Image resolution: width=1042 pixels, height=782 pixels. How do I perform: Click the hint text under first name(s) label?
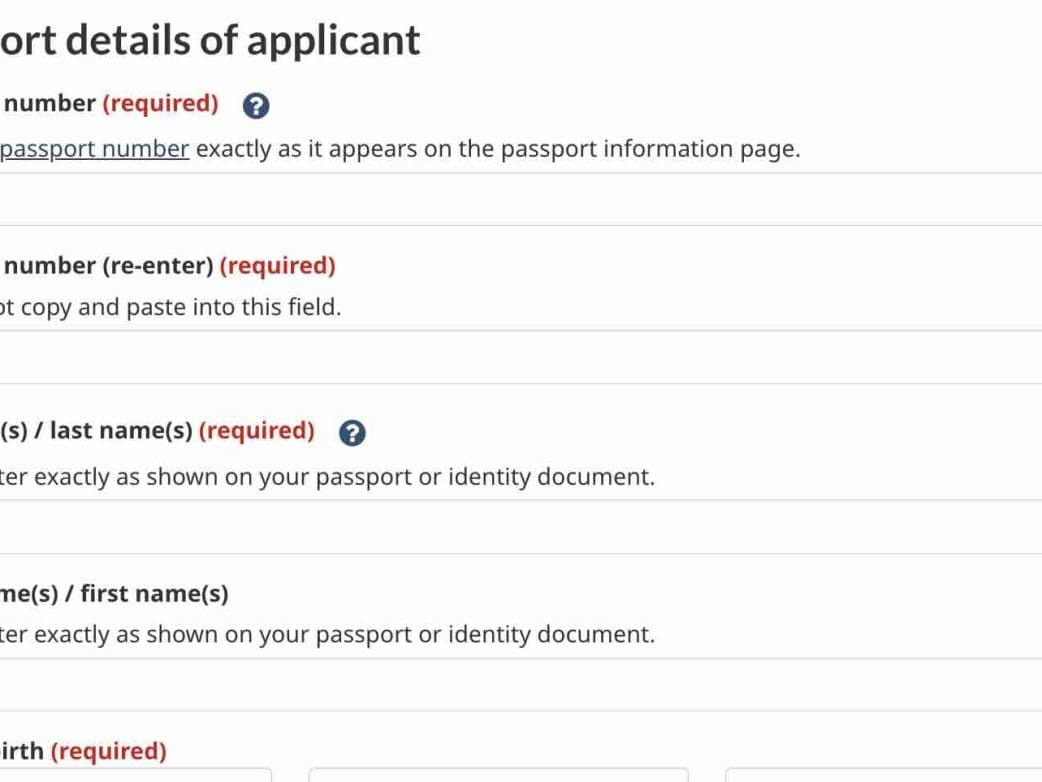(x=327, y=635)
